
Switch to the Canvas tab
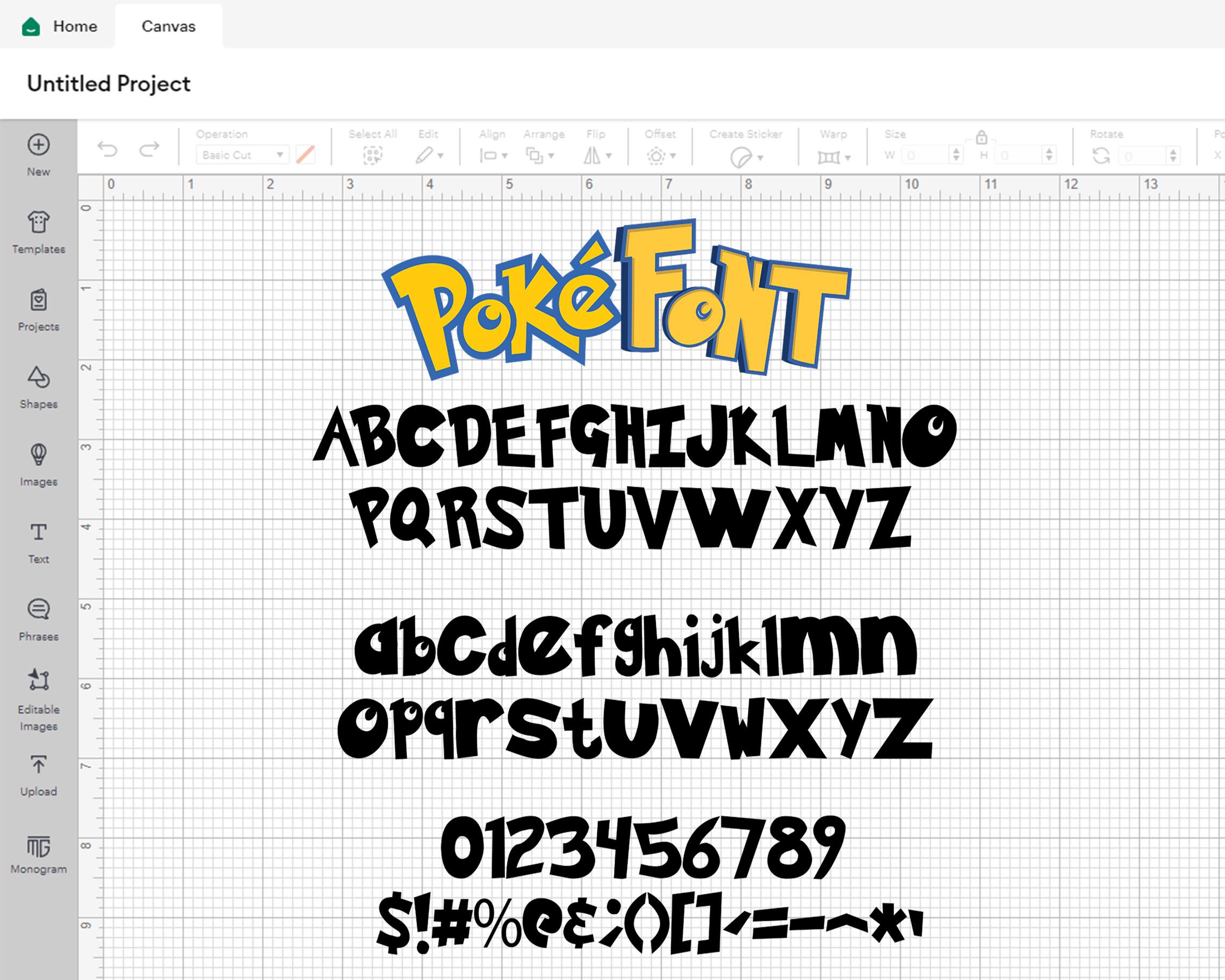169,26
